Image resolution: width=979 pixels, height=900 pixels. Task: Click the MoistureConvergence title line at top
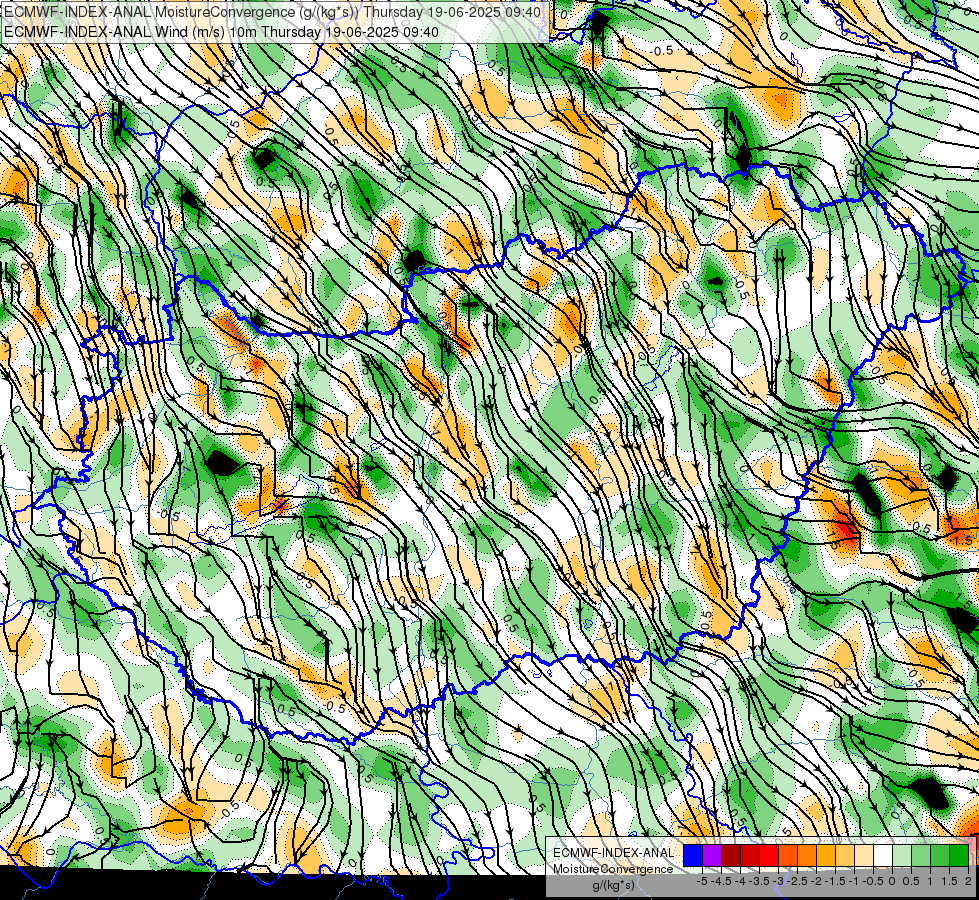272,12
